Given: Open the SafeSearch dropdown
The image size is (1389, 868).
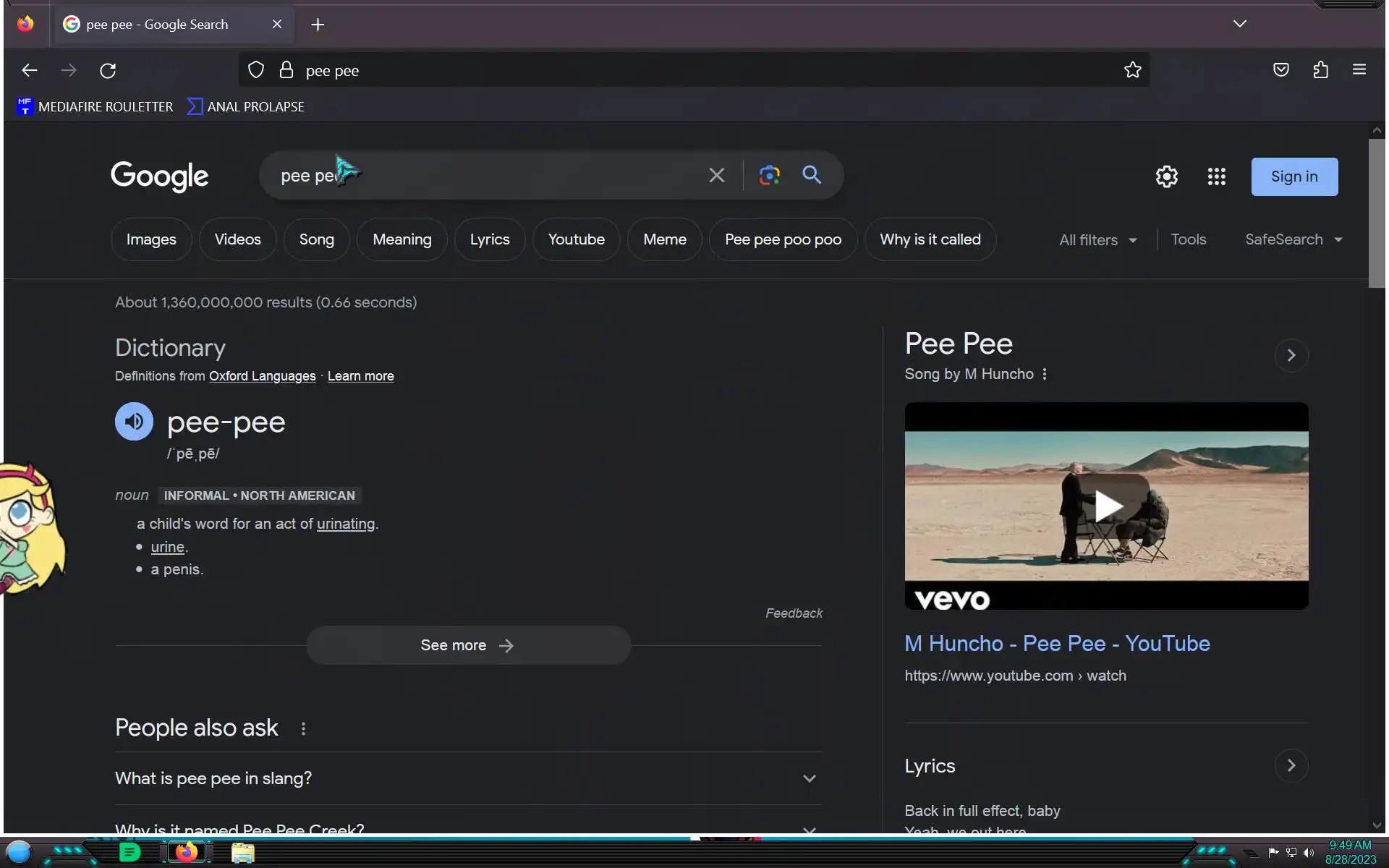Looking at the screenshot, I should (1293, 239).
